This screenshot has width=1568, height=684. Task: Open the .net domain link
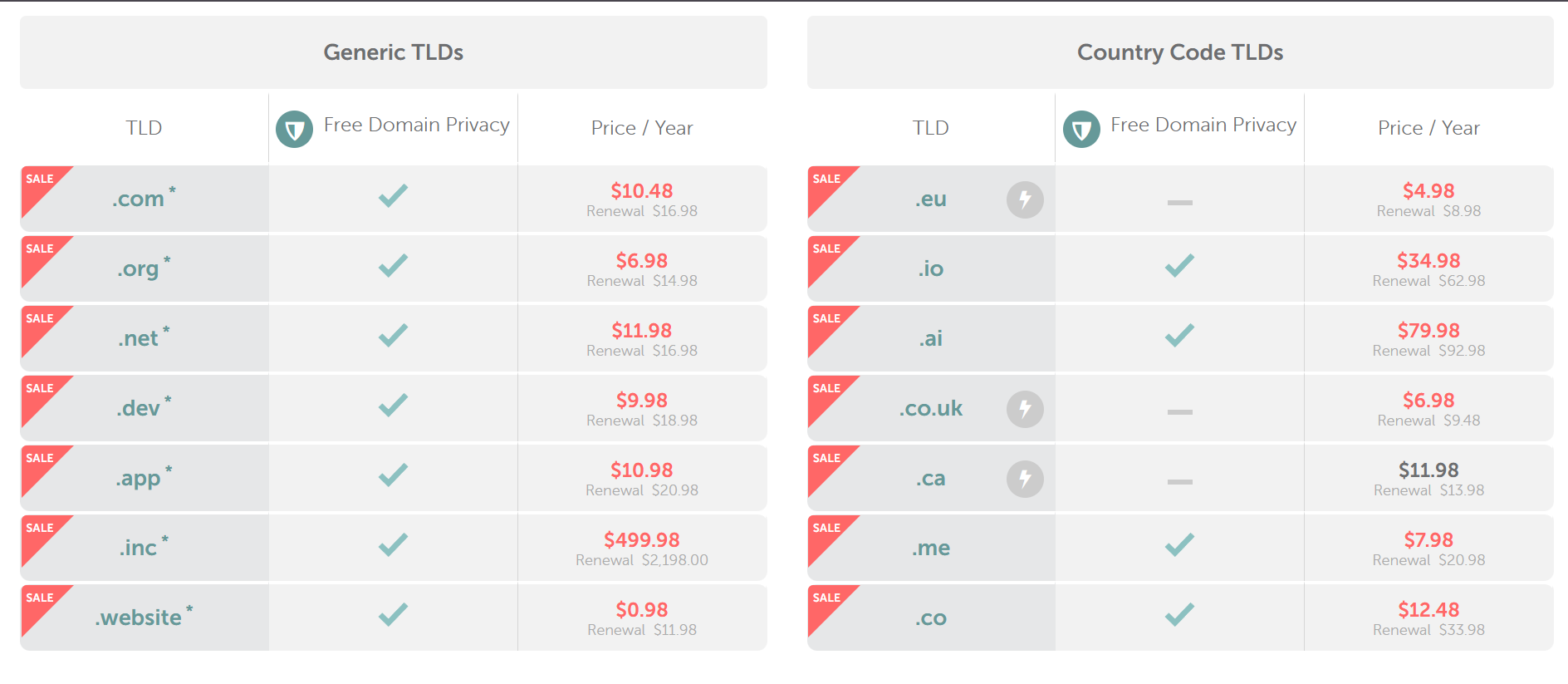pyautogui.click(x=139, y=339)
